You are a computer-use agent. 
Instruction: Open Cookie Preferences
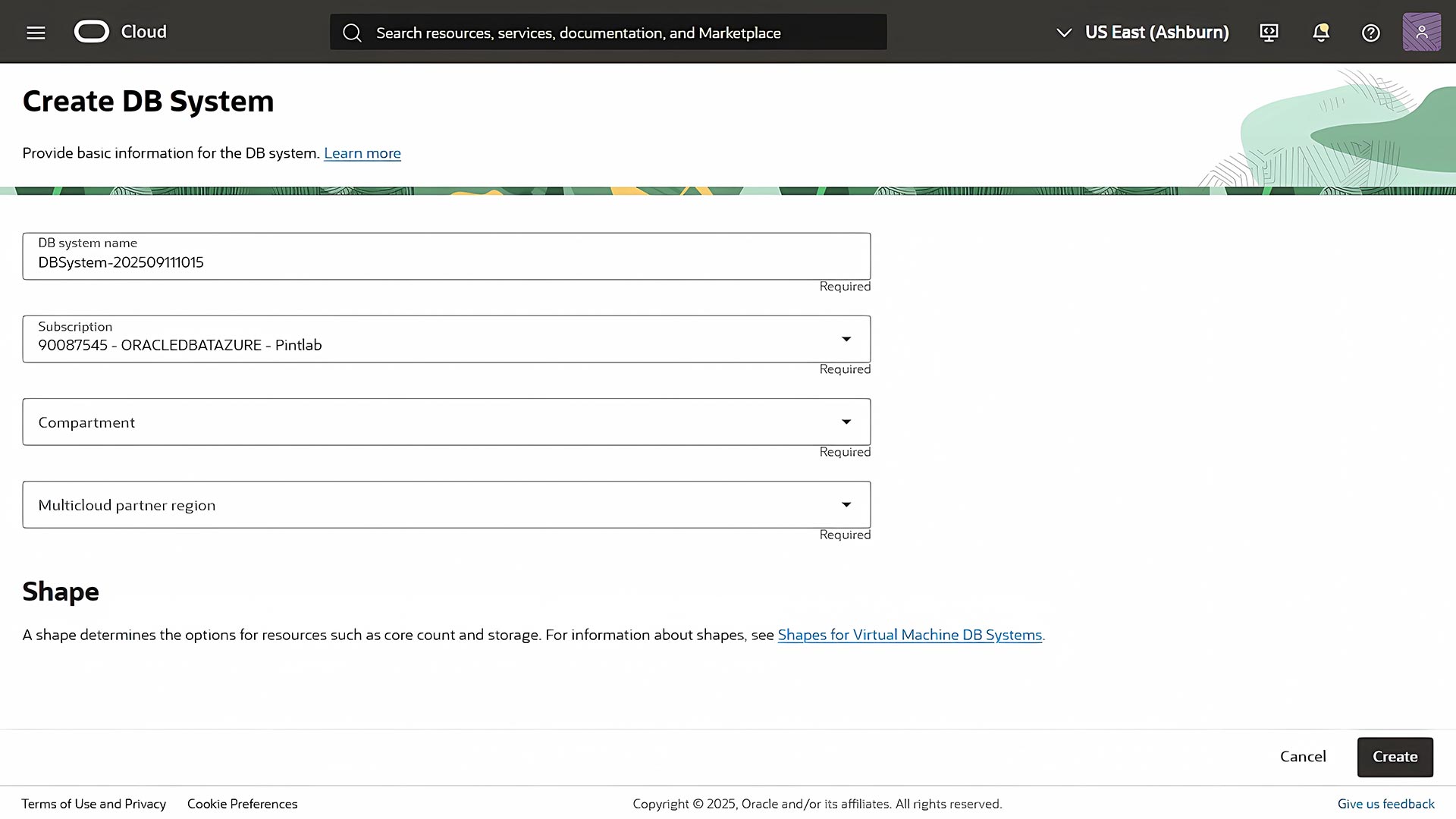[x=242, y=803]
